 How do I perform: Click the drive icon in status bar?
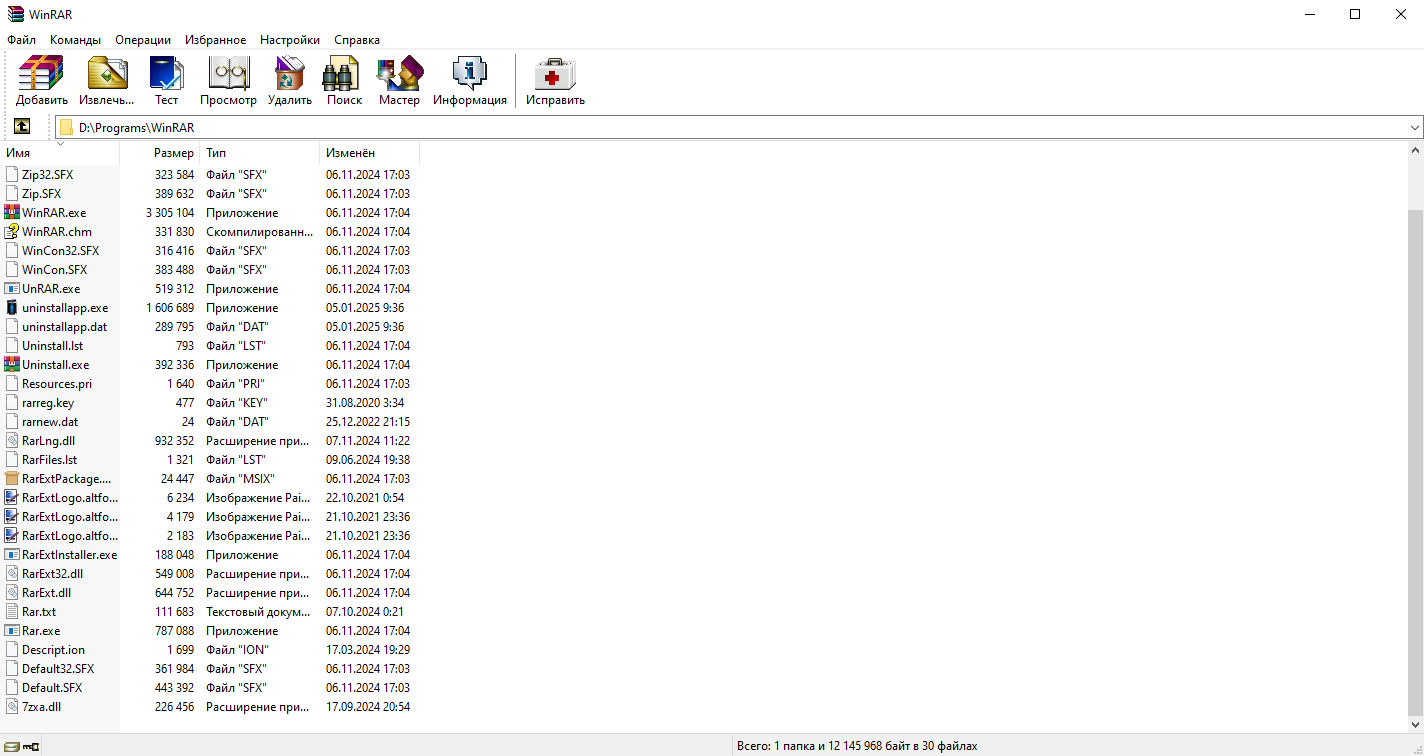coord(11,746)
